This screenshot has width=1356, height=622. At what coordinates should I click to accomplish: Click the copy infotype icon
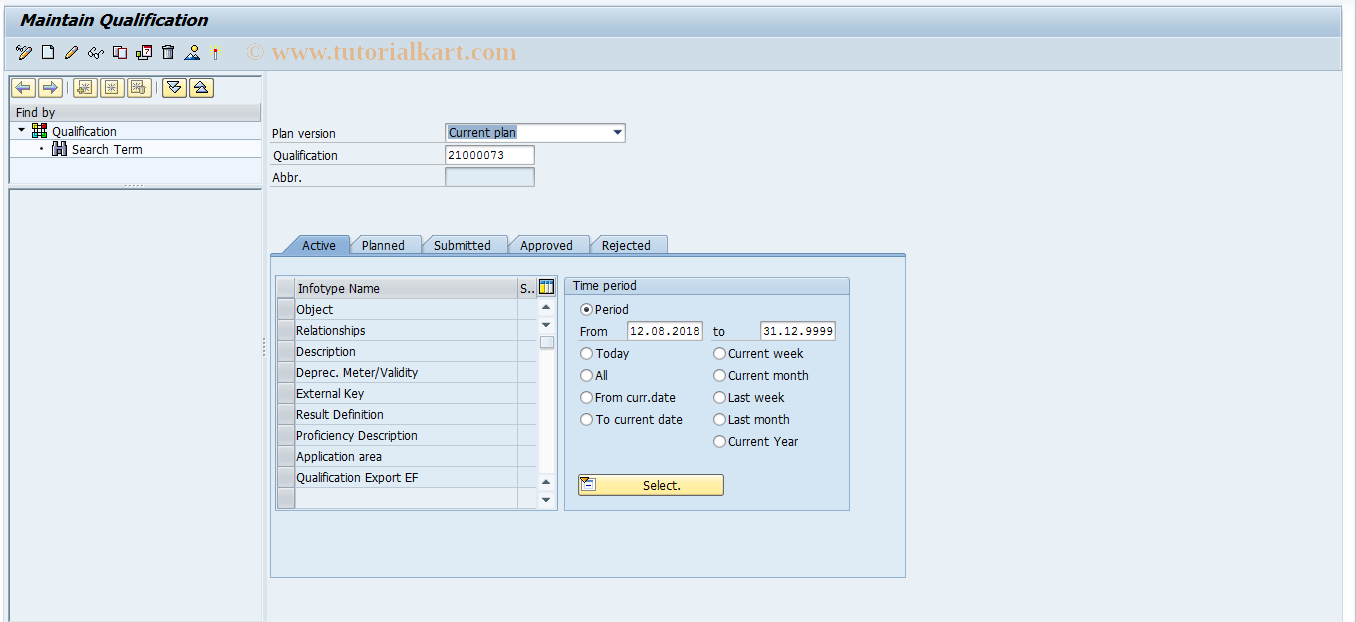[120, 52]
